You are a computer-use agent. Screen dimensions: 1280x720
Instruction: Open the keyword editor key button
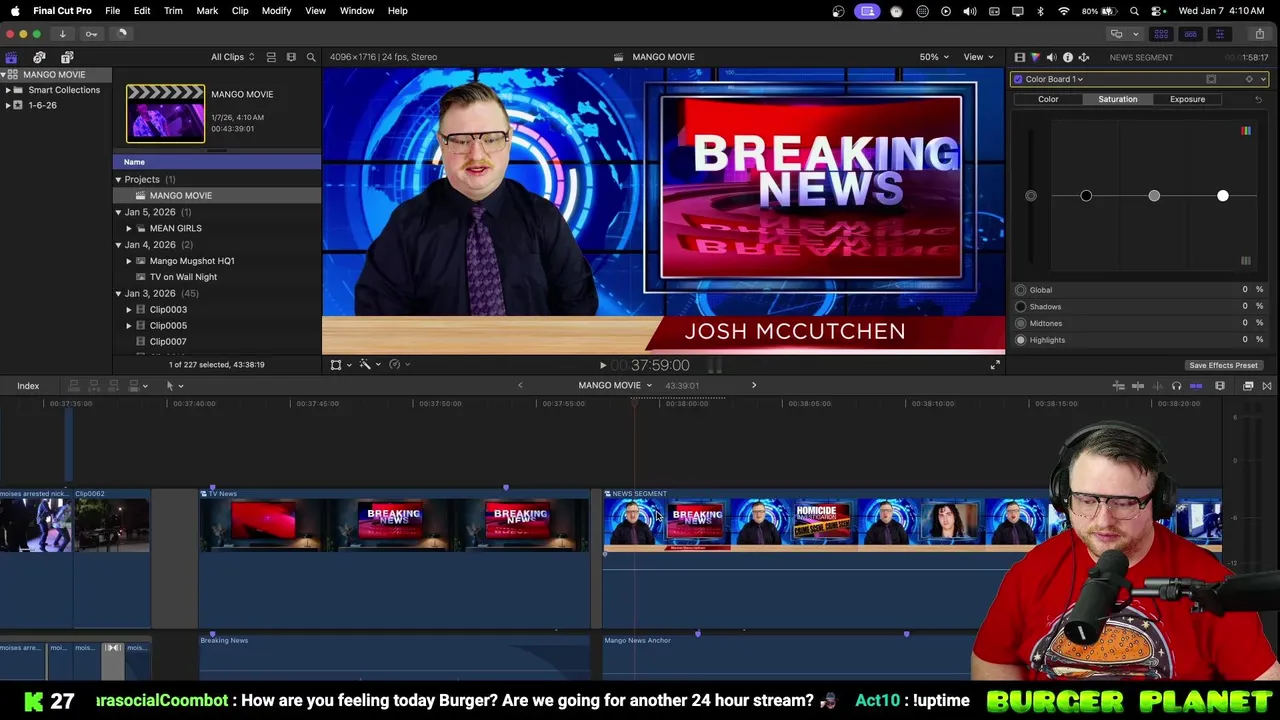point(91,33)
